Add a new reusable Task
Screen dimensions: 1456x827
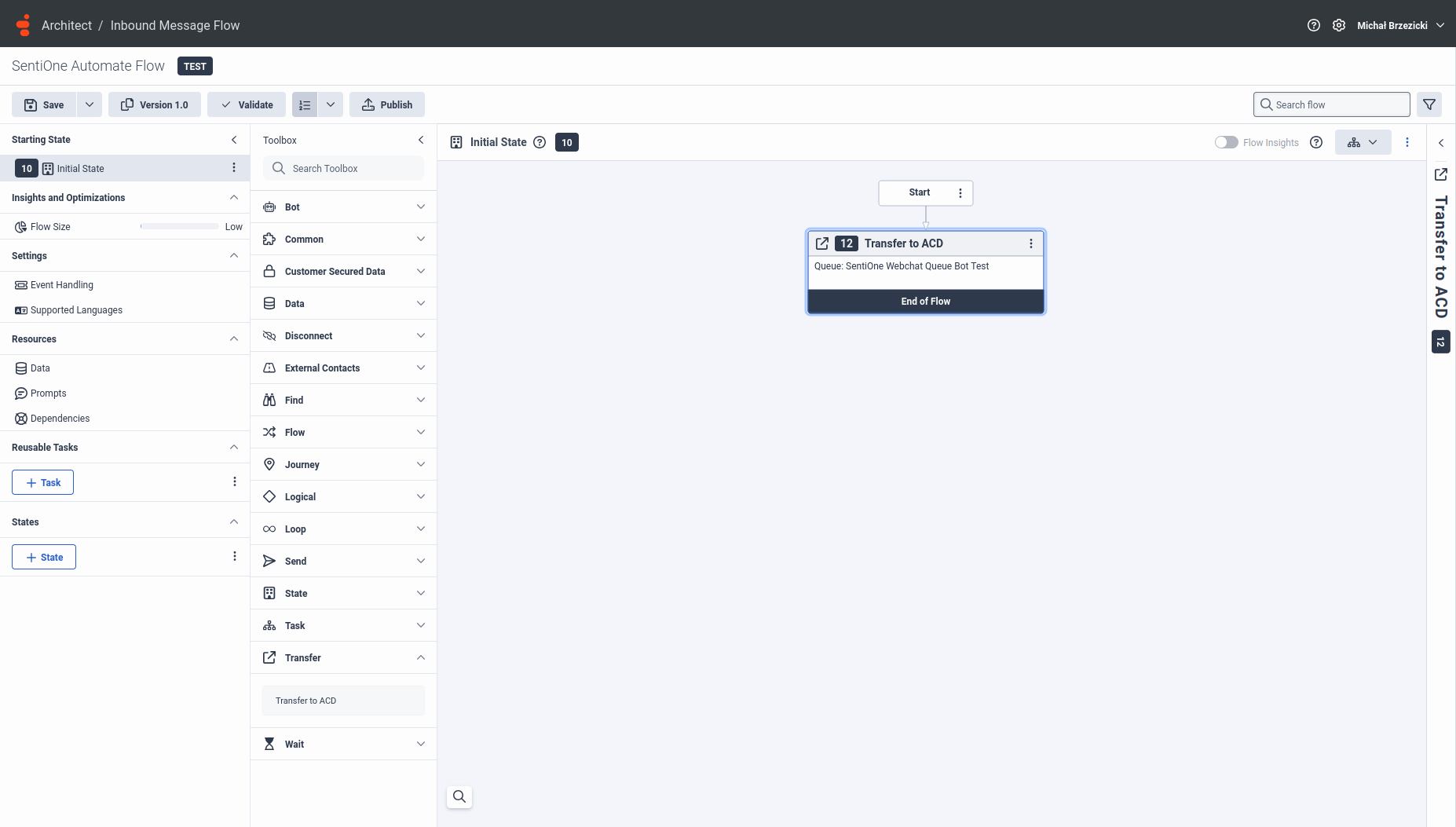[43, 482]
